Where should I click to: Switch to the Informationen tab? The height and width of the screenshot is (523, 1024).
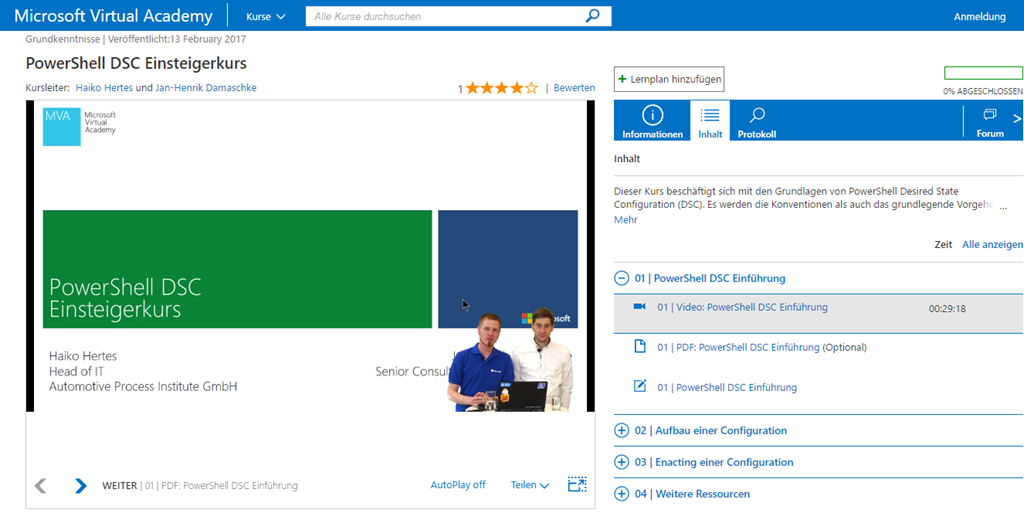[x=652, y=121]
